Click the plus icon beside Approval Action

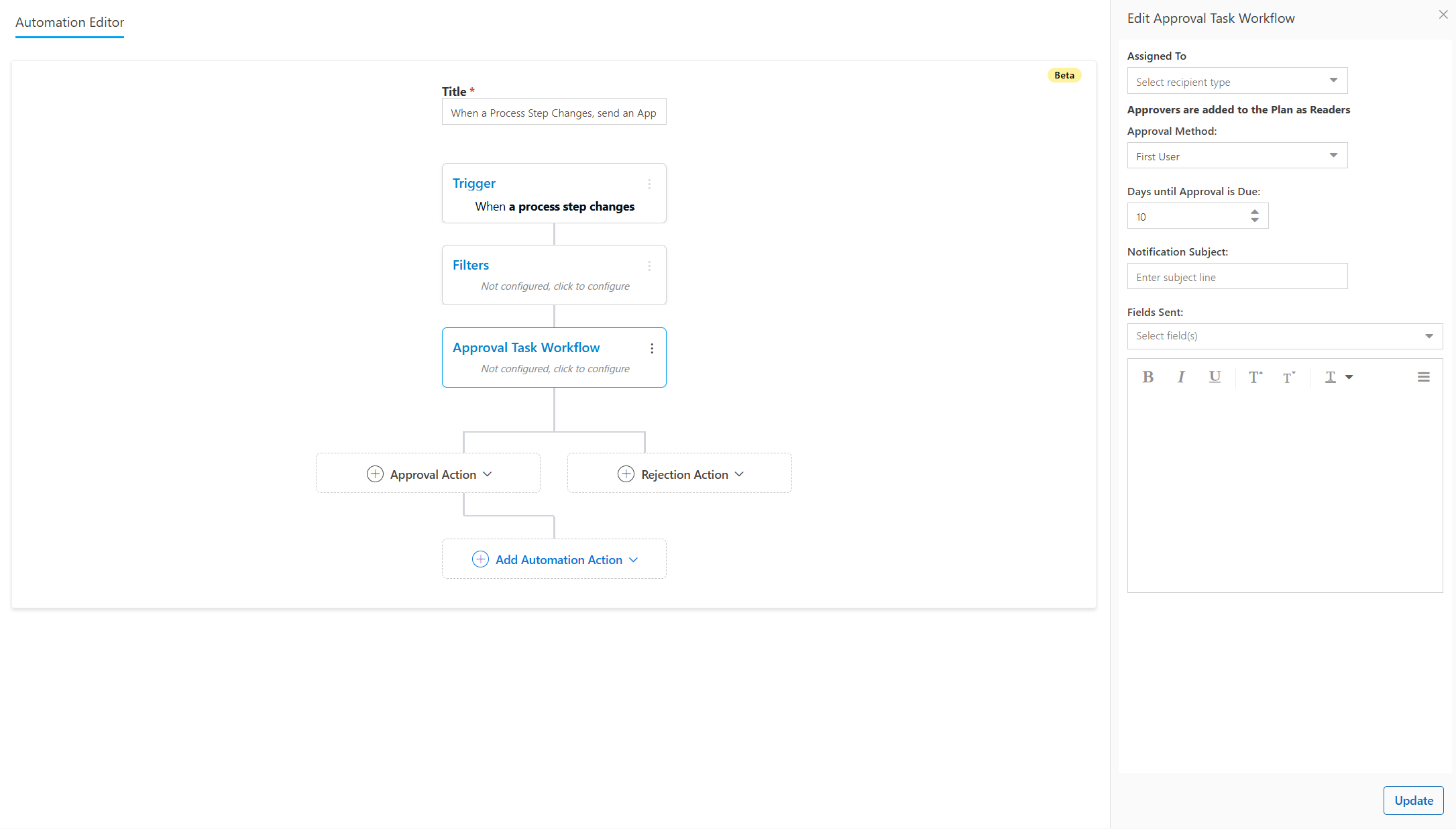pos(375,474)
